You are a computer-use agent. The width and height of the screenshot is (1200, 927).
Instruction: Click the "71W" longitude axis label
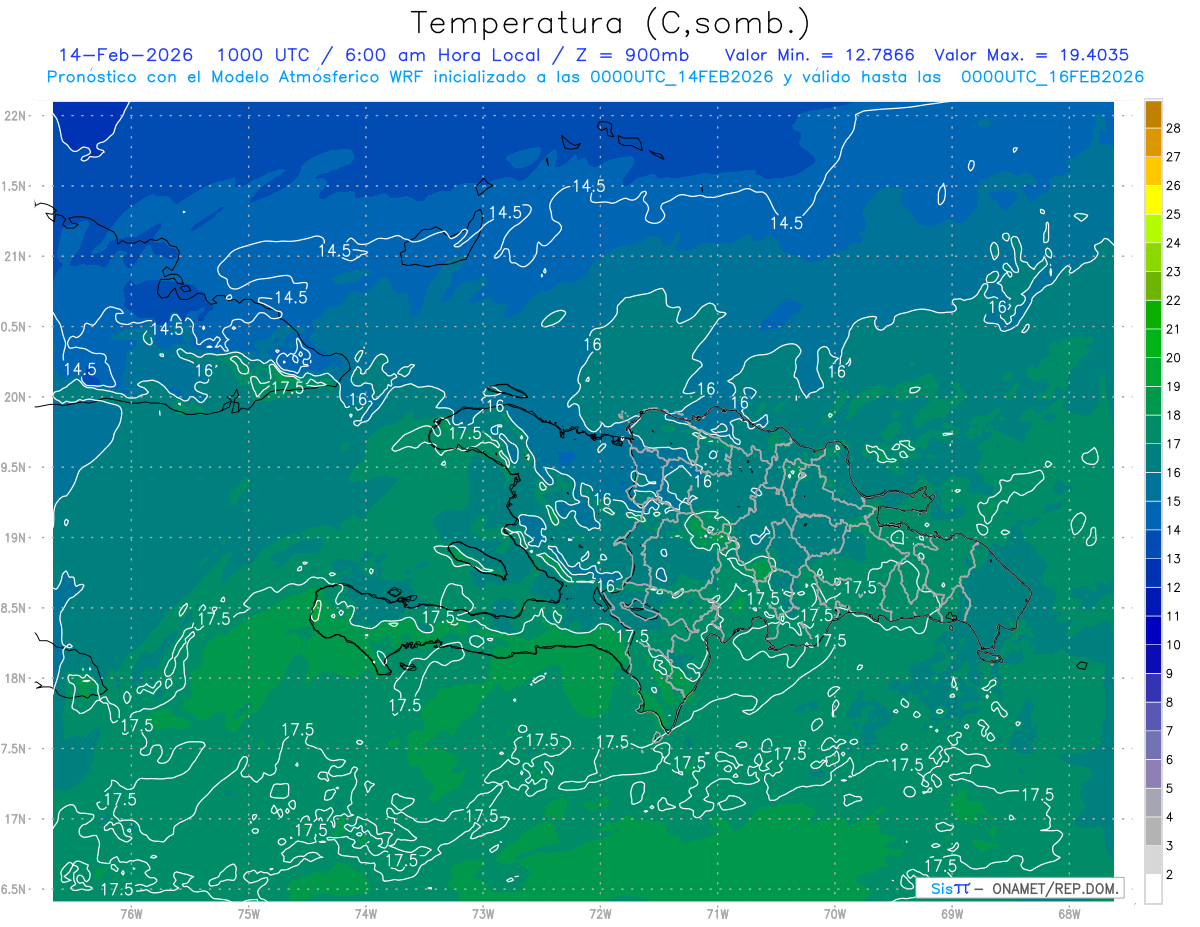[717, 913]
